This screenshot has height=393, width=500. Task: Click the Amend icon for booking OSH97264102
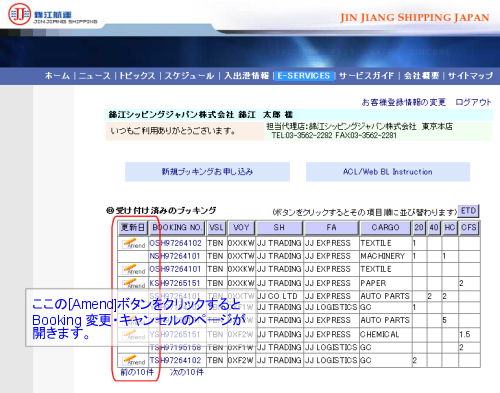point(133,244)
